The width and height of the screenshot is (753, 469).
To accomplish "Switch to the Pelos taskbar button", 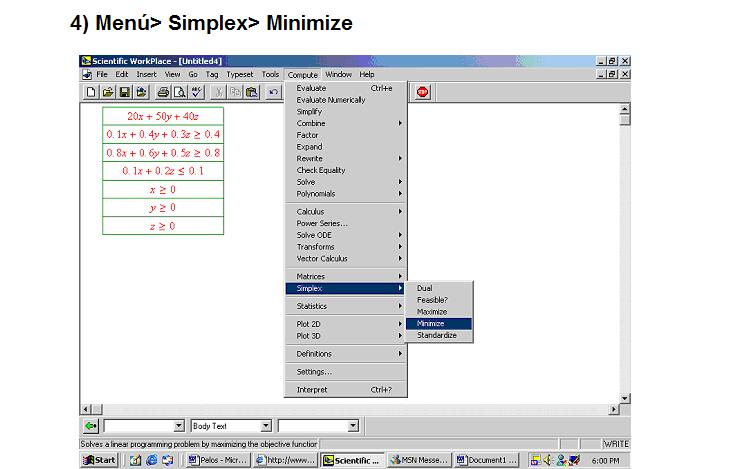I will tap(218, 460).
